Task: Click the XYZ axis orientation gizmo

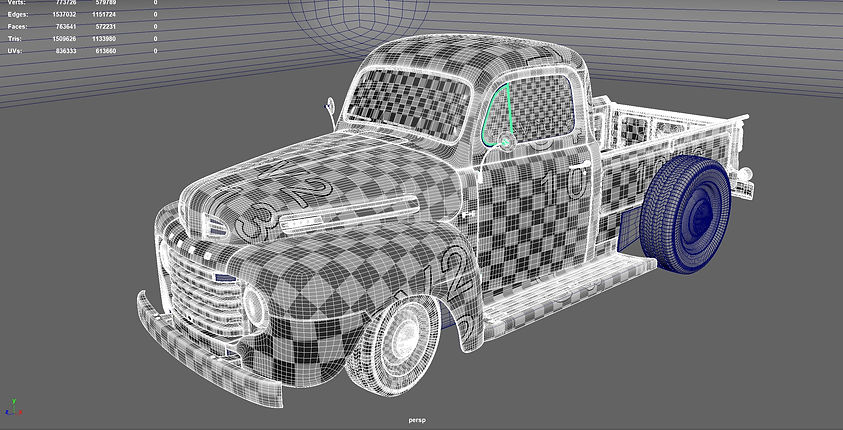Action: pyautogui.click(x=12, y=407)
